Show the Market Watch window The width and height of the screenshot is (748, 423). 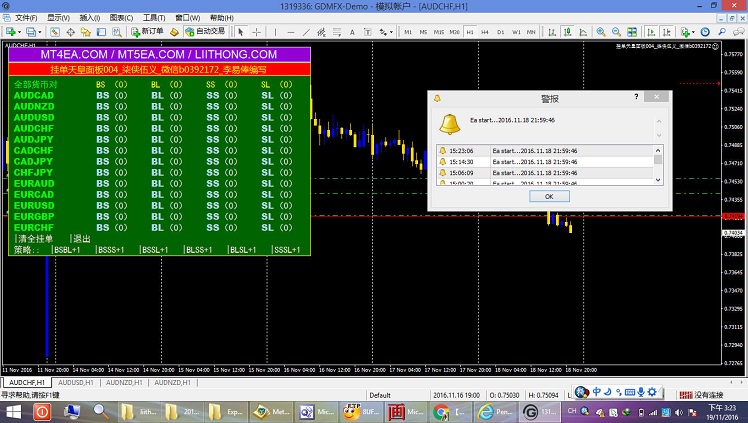tap(55, 31)
